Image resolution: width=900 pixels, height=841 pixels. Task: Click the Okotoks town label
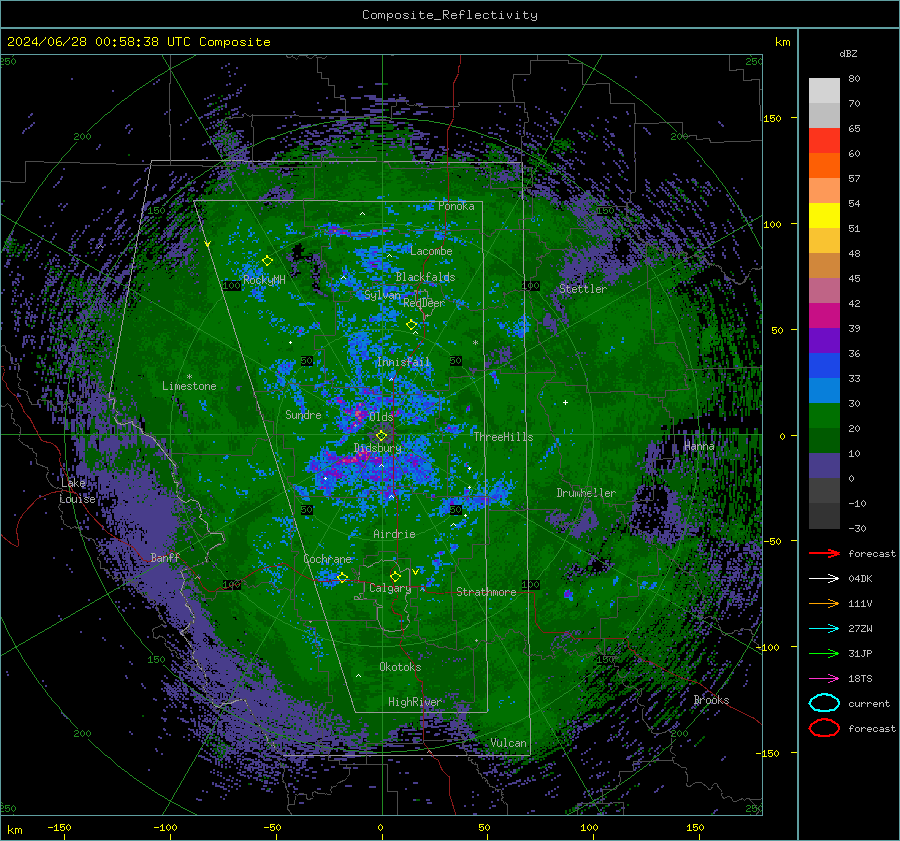[400, 667]
